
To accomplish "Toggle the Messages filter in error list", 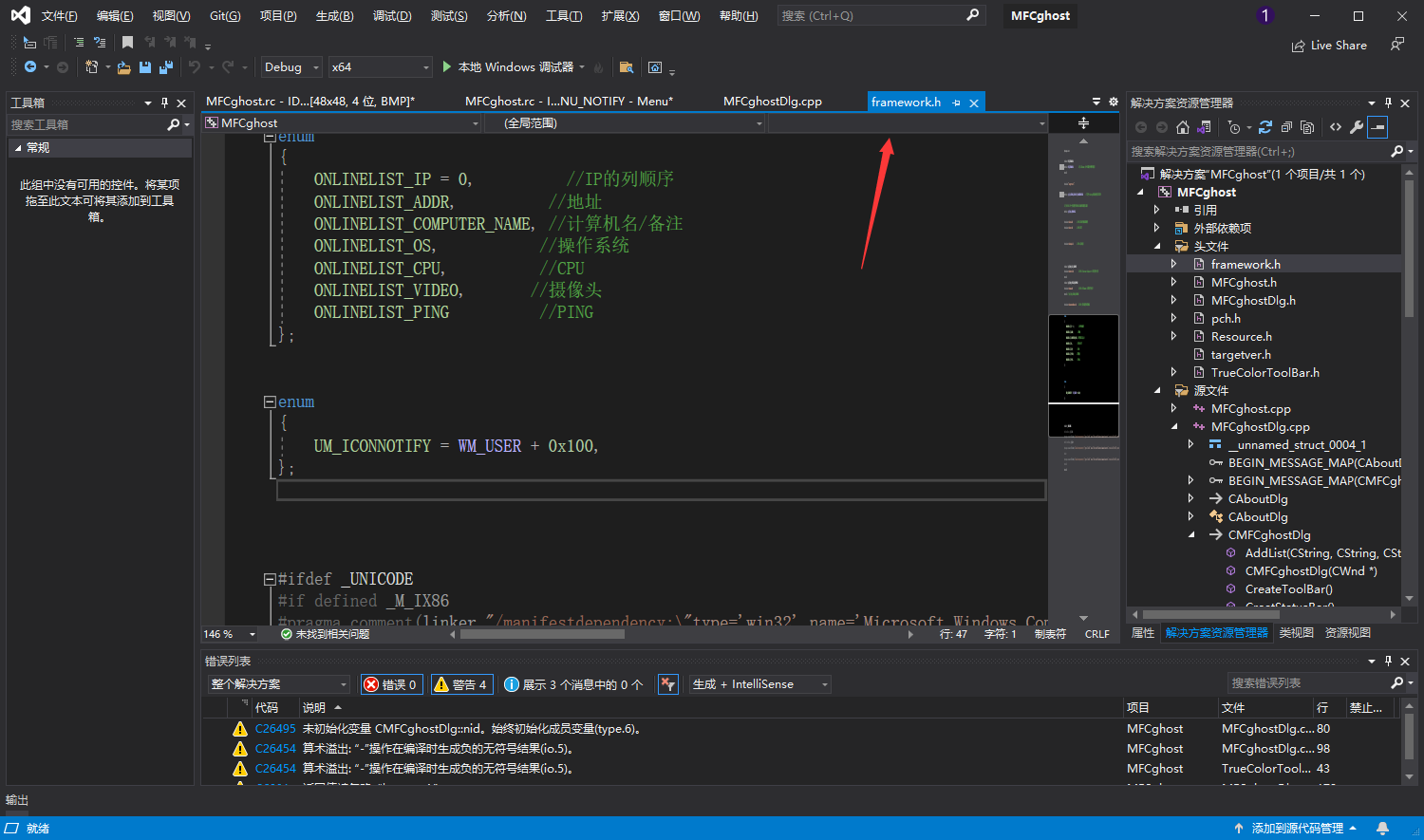I will (x=573, y=684).
